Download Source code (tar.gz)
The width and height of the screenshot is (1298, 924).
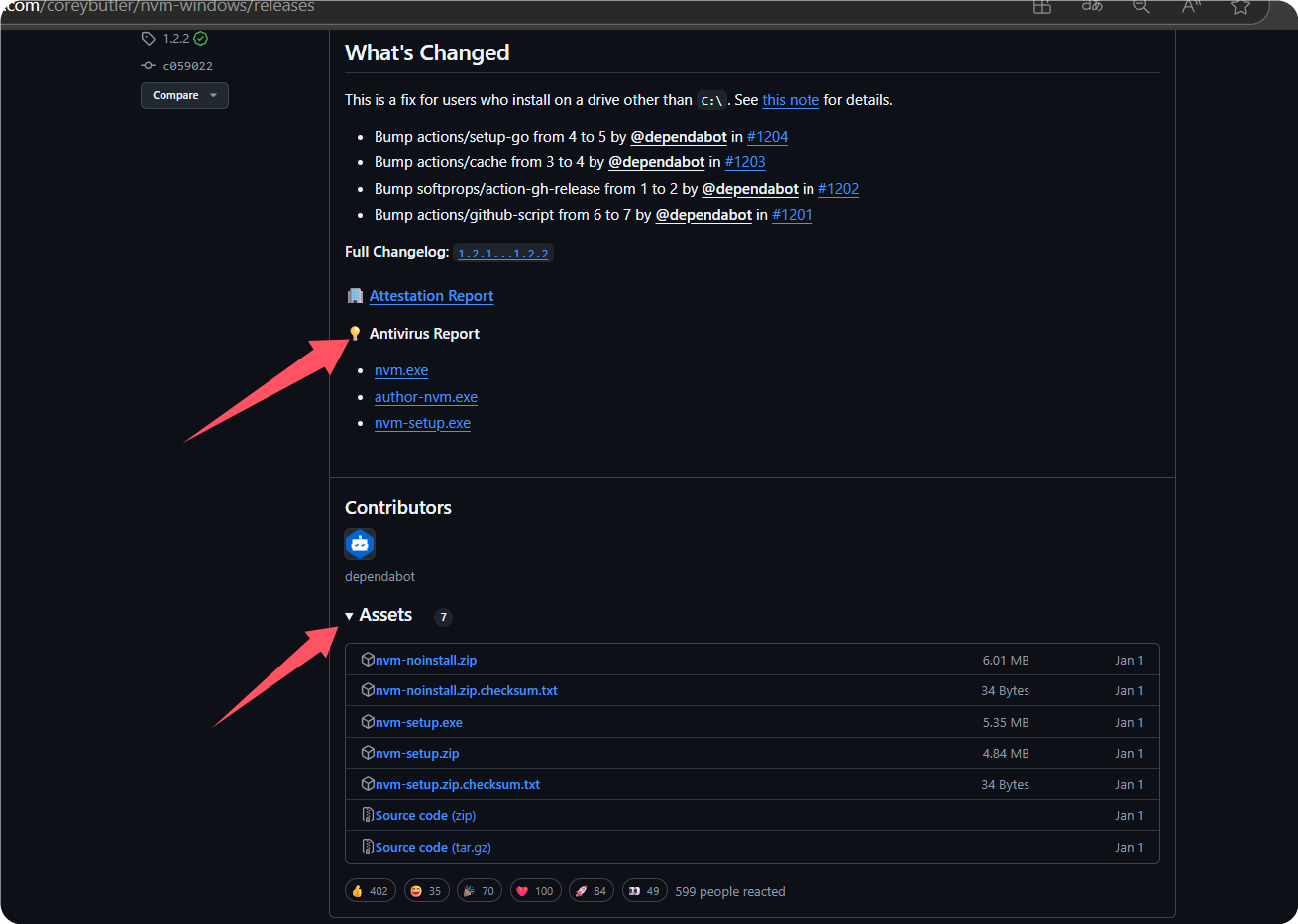pos(433,847)
